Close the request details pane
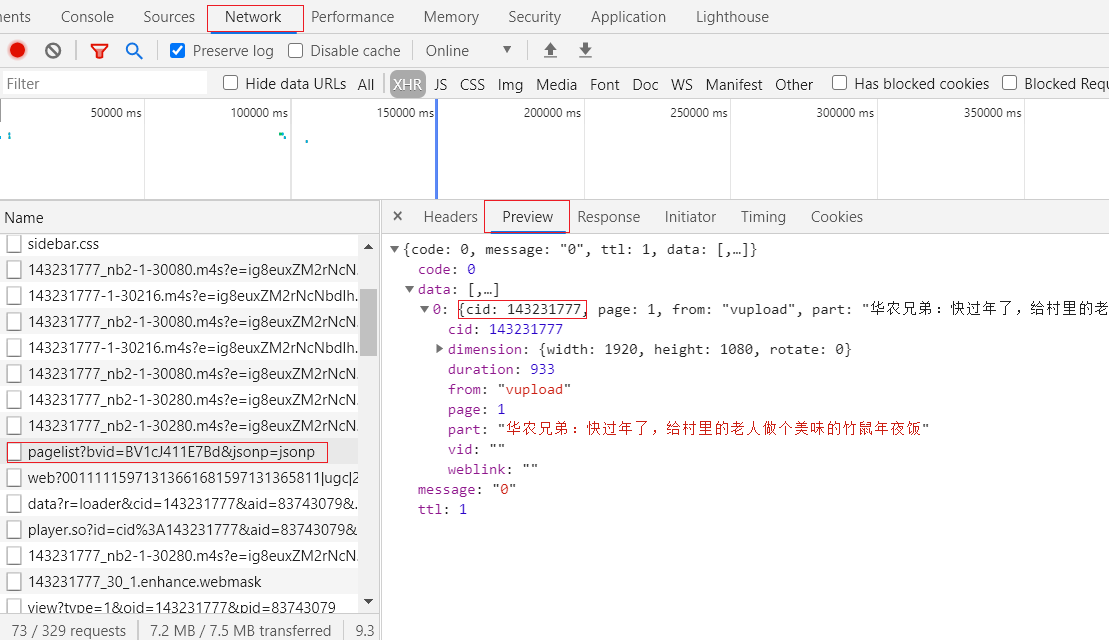 point(398,216)
